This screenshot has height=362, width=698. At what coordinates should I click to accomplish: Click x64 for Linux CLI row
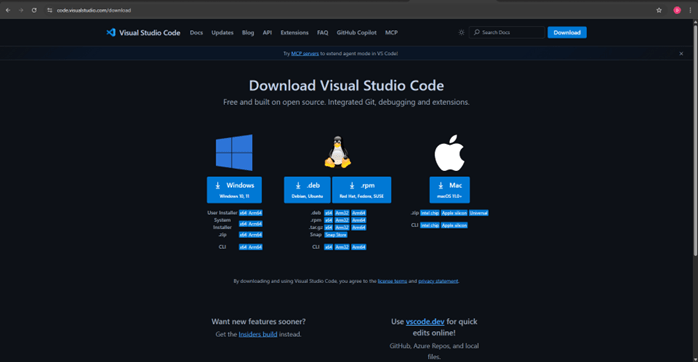tap(329, 247)
